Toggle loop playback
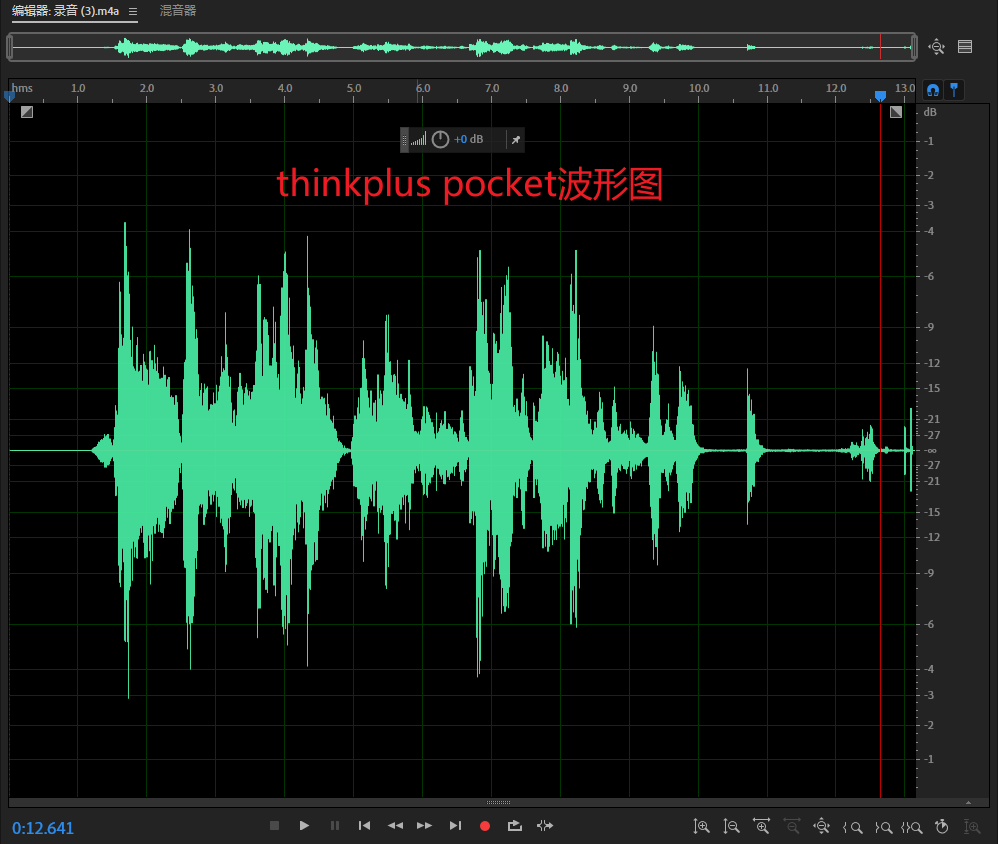 [x=515, y=826]
